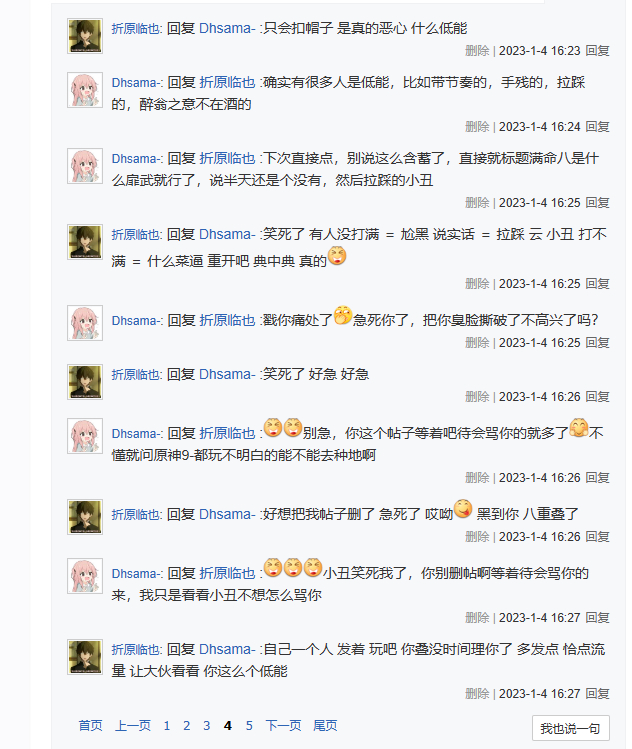The image size is (632, 749).
Task: Reply to the 16:24 comment via 回复
Action: click(597, 127)
